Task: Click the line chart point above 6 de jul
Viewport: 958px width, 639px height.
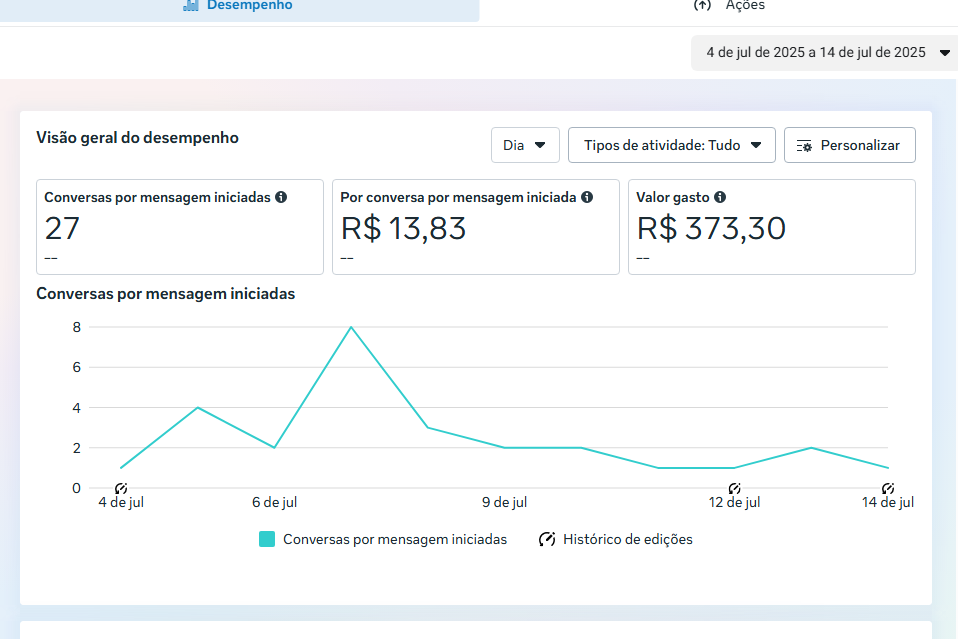Action: (274, 447)
